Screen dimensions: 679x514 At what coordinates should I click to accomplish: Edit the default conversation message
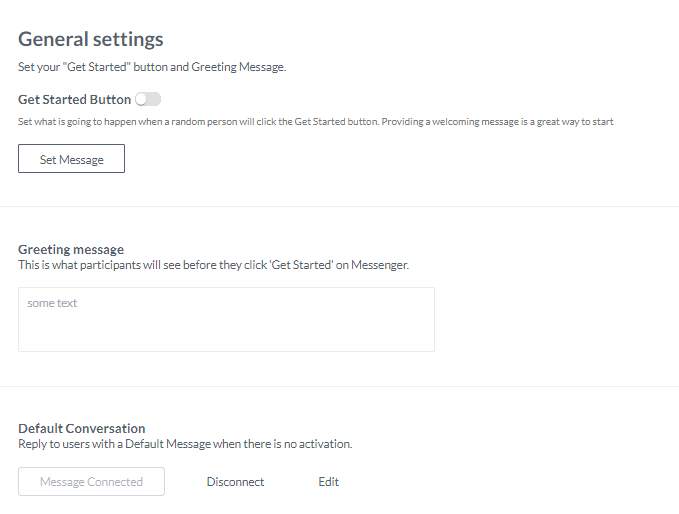pyautogui.click(x=329, y=482)
